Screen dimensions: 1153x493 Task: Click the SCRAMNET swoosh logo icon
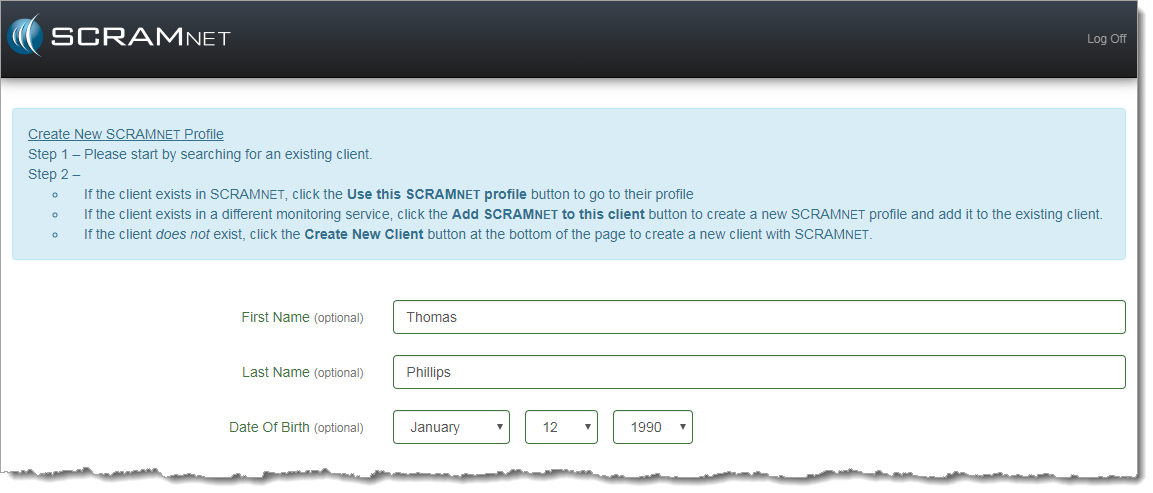click(x=27, y=37)
